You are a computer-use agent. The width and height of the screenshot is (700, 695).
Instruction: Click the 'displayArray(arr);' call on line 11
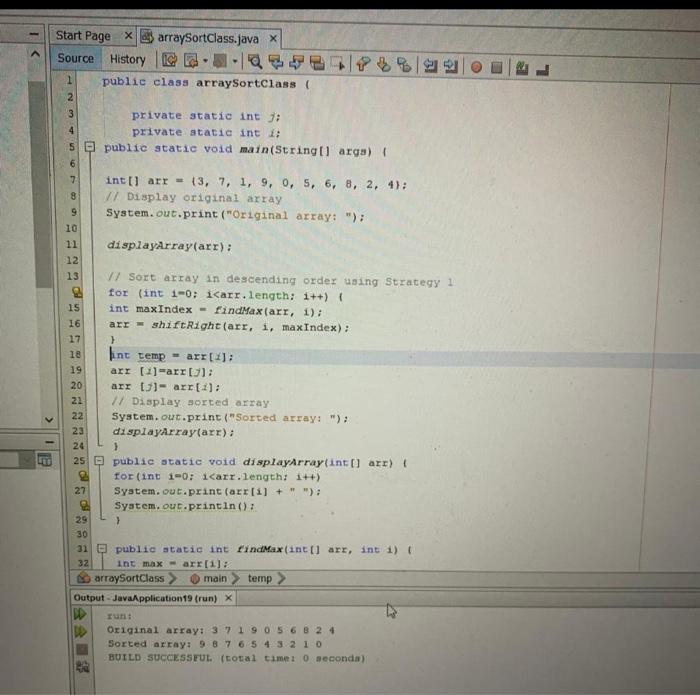[x=169, y=246]
